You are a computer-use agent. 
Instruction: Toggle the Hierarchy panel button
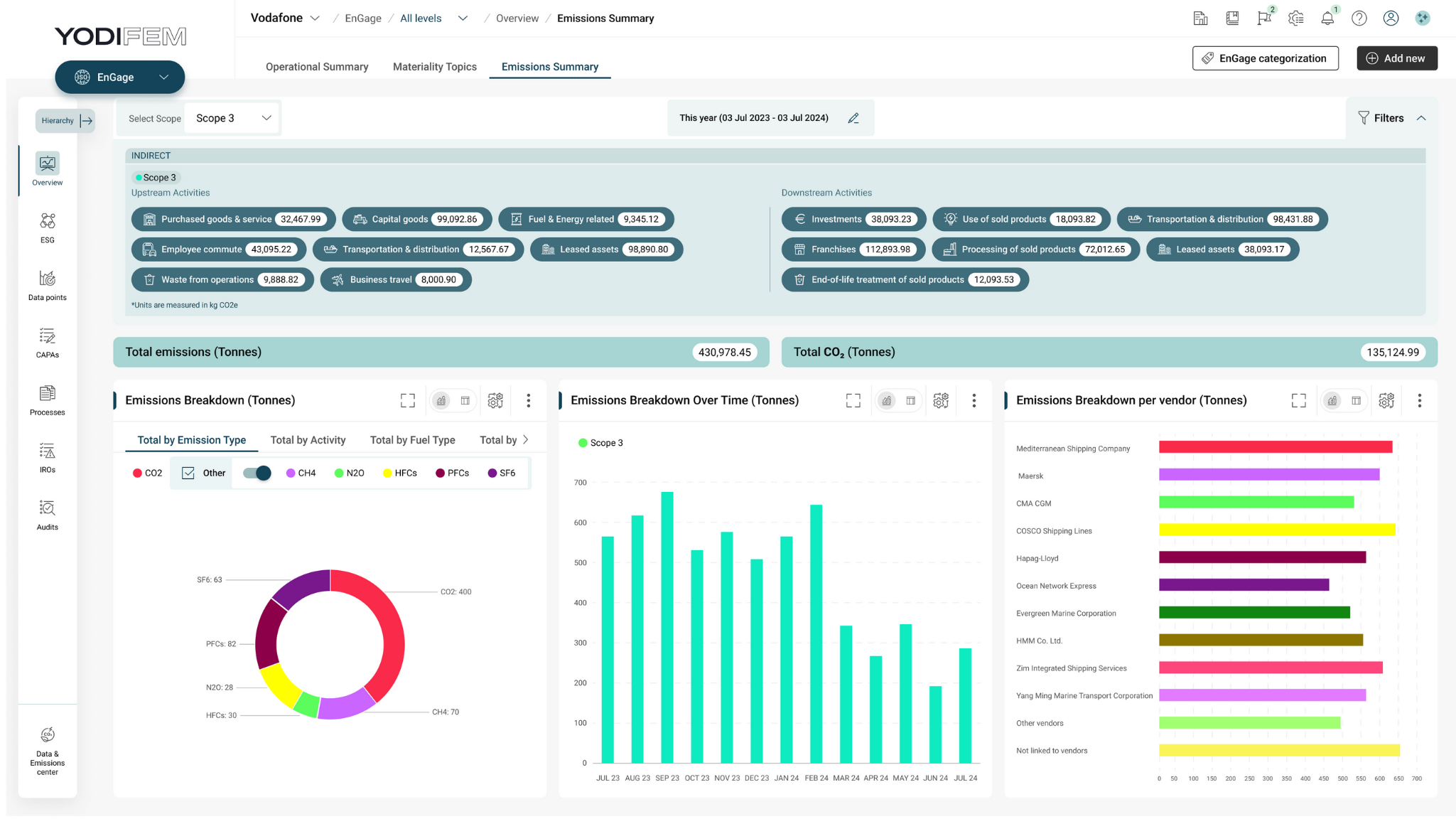click(65, 121)
